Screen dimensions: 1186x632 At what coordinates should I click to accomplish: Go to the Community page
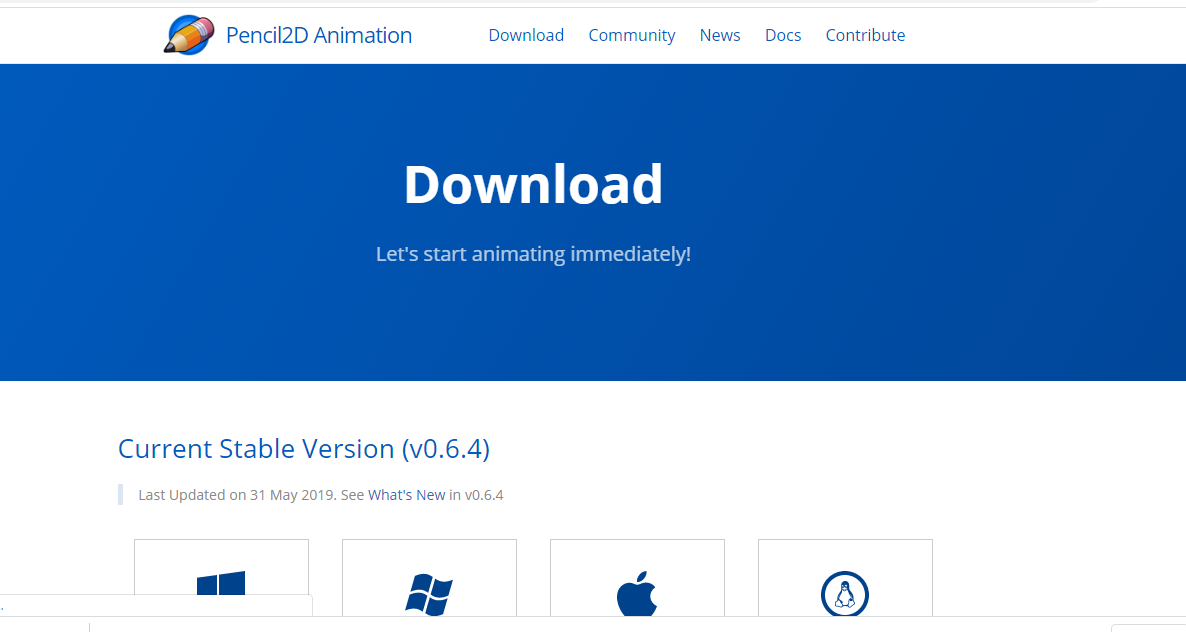click(632, 36)
